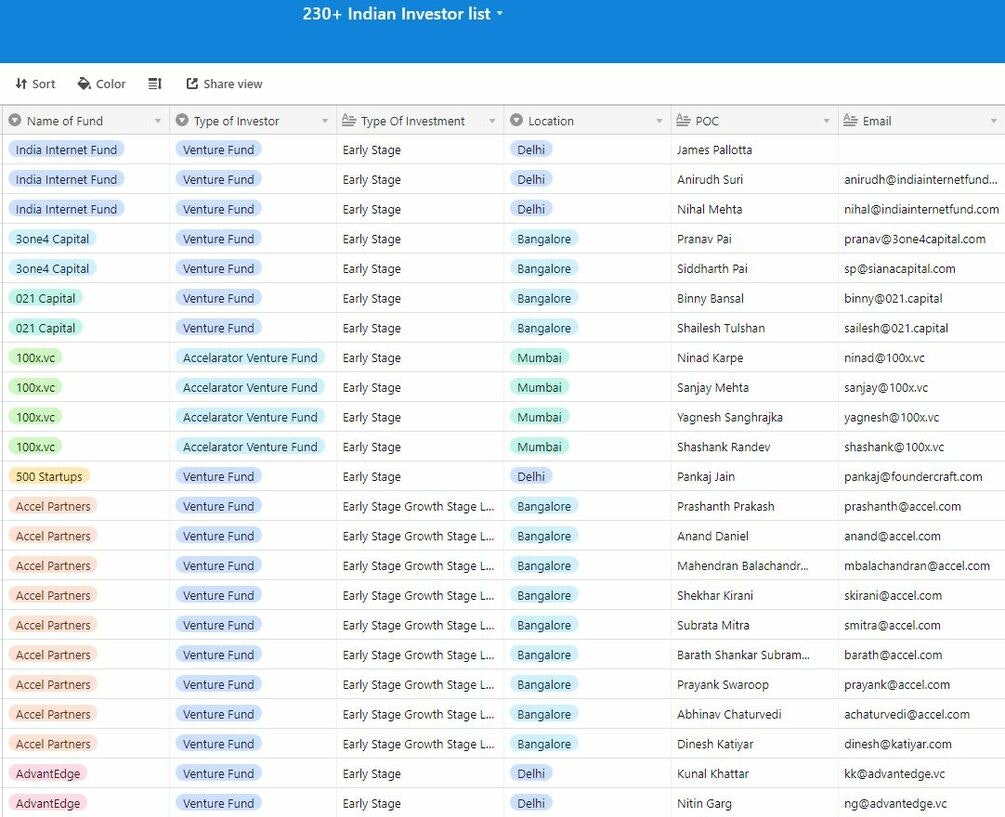Select Kunal Khattar cell
The image size is (1005, 817).
pyautogui.click(x=754, y=774)
